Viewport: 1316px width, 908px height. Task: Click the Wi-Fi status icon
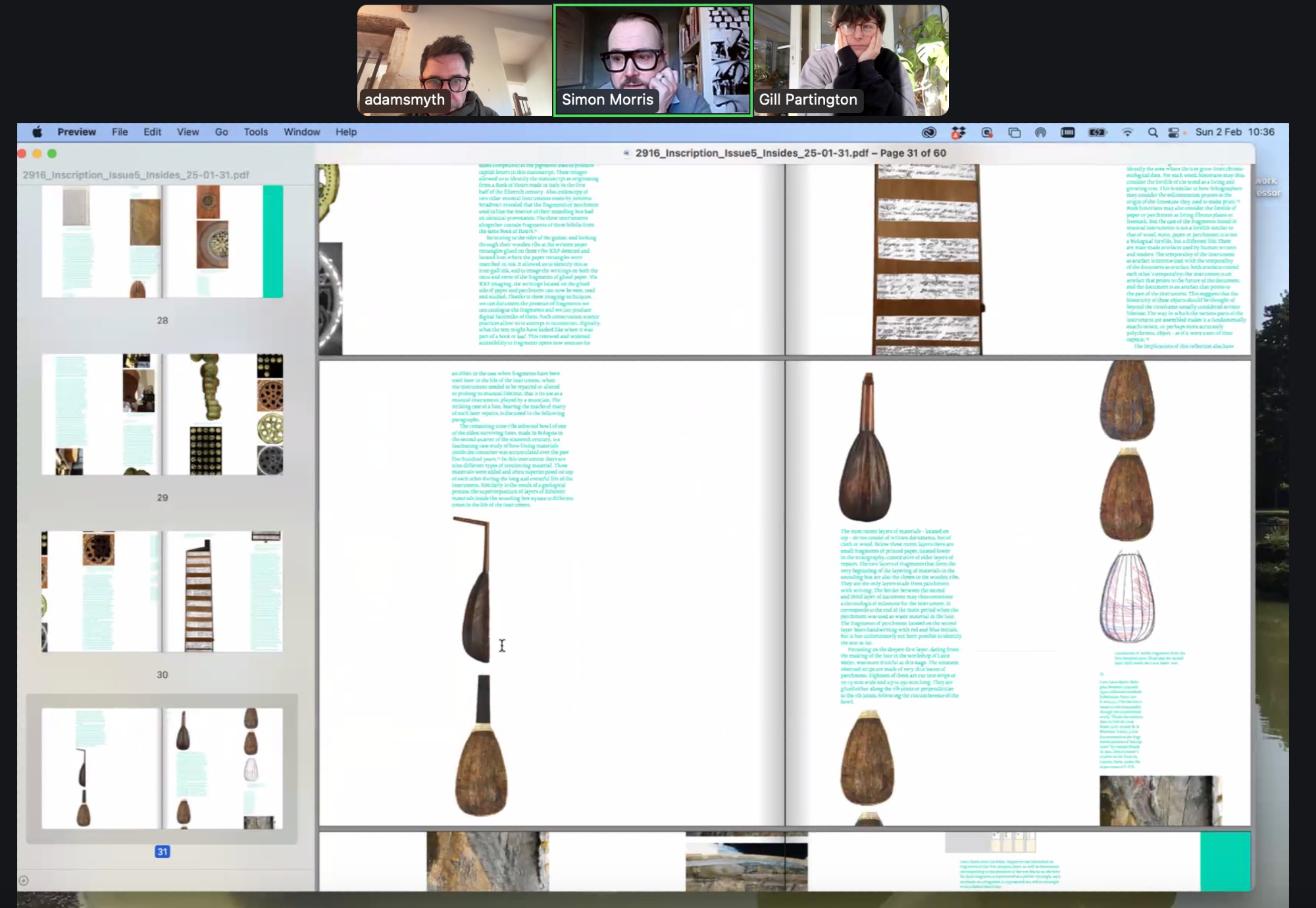(1127, 132)
